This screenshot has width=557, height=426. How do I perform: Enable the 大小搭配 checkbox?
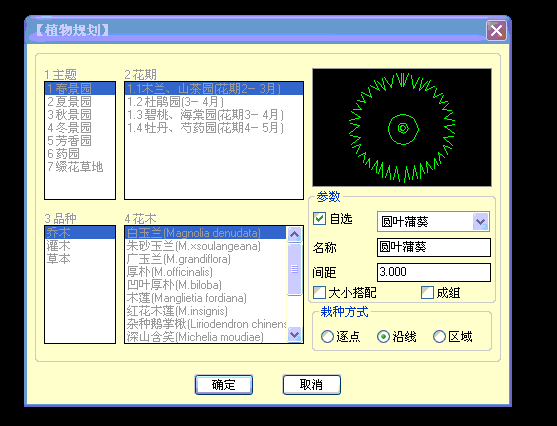click(x=319, y=292)
